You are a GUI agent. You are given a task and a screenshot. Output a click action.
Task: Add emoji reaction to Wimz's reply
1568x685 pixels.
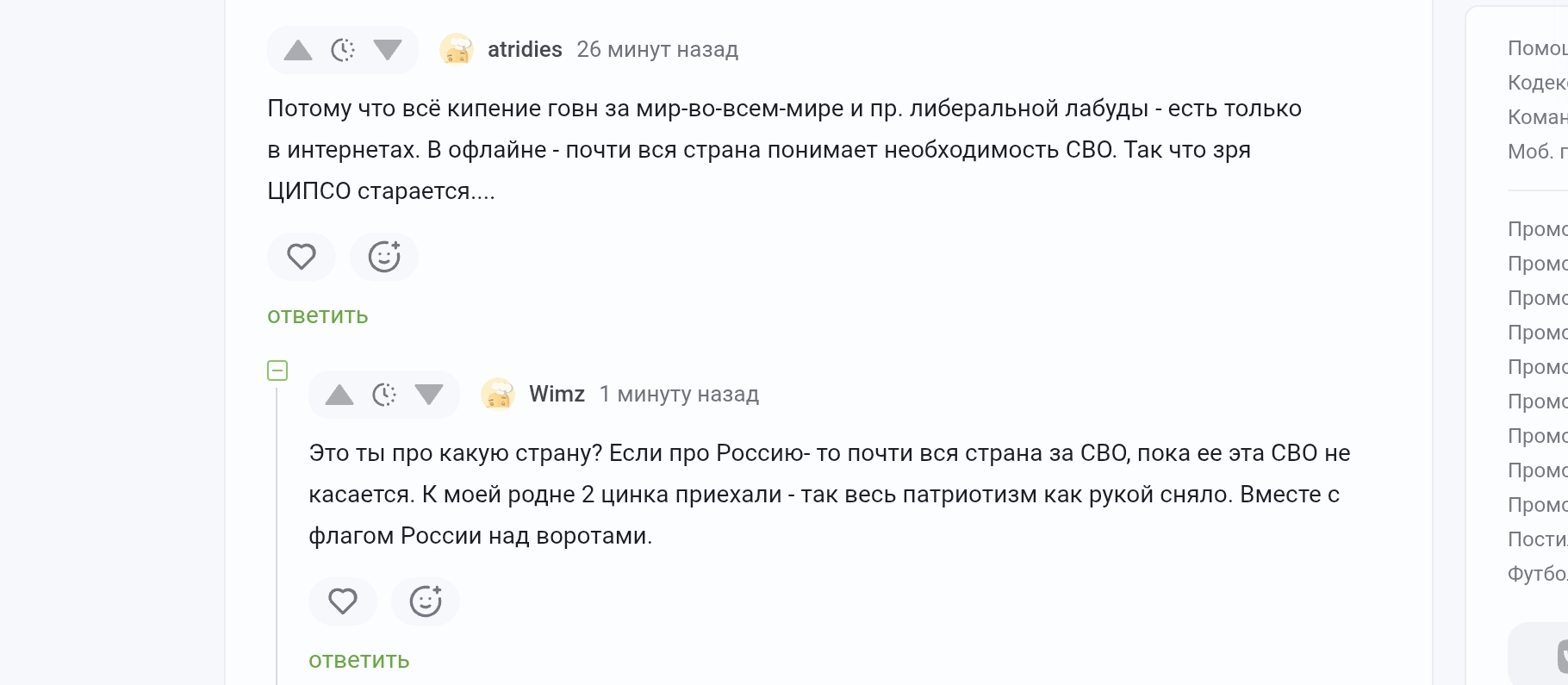426,601
